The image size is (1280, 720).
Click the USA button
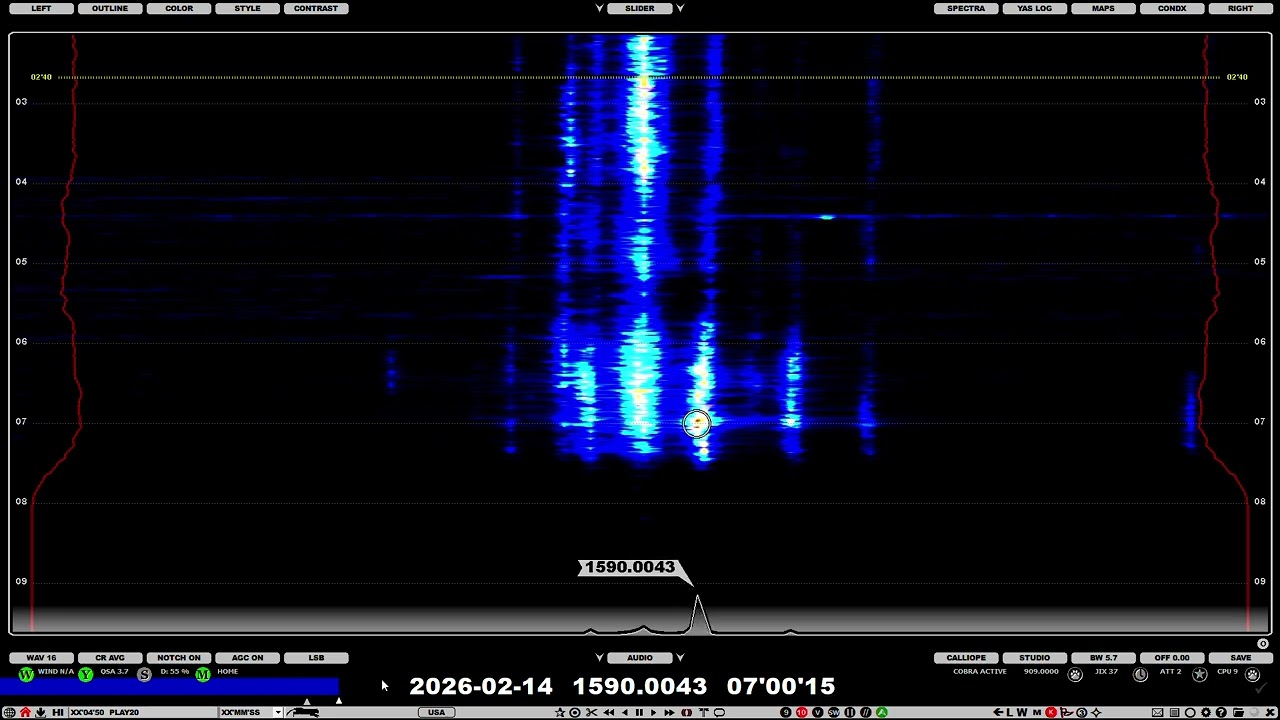(436, 712)
